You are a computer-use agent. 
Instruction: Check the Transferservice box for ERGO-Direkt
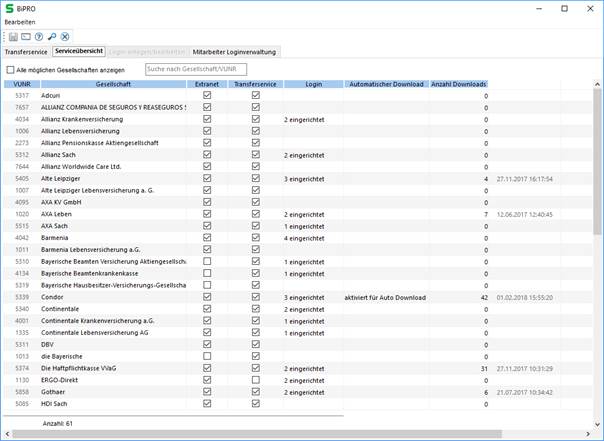tap(256, 380)
